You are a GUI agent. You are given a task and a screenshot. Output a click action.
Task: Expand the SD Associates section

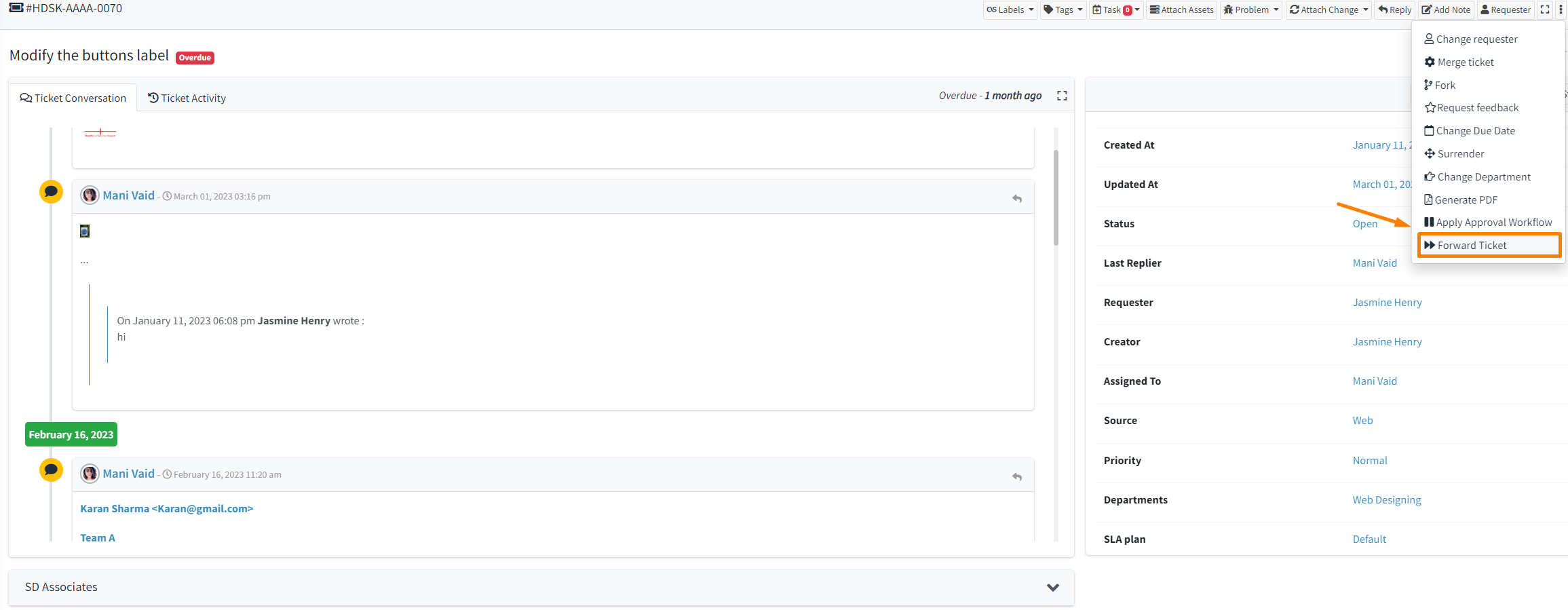click(x=1052, y=588)
